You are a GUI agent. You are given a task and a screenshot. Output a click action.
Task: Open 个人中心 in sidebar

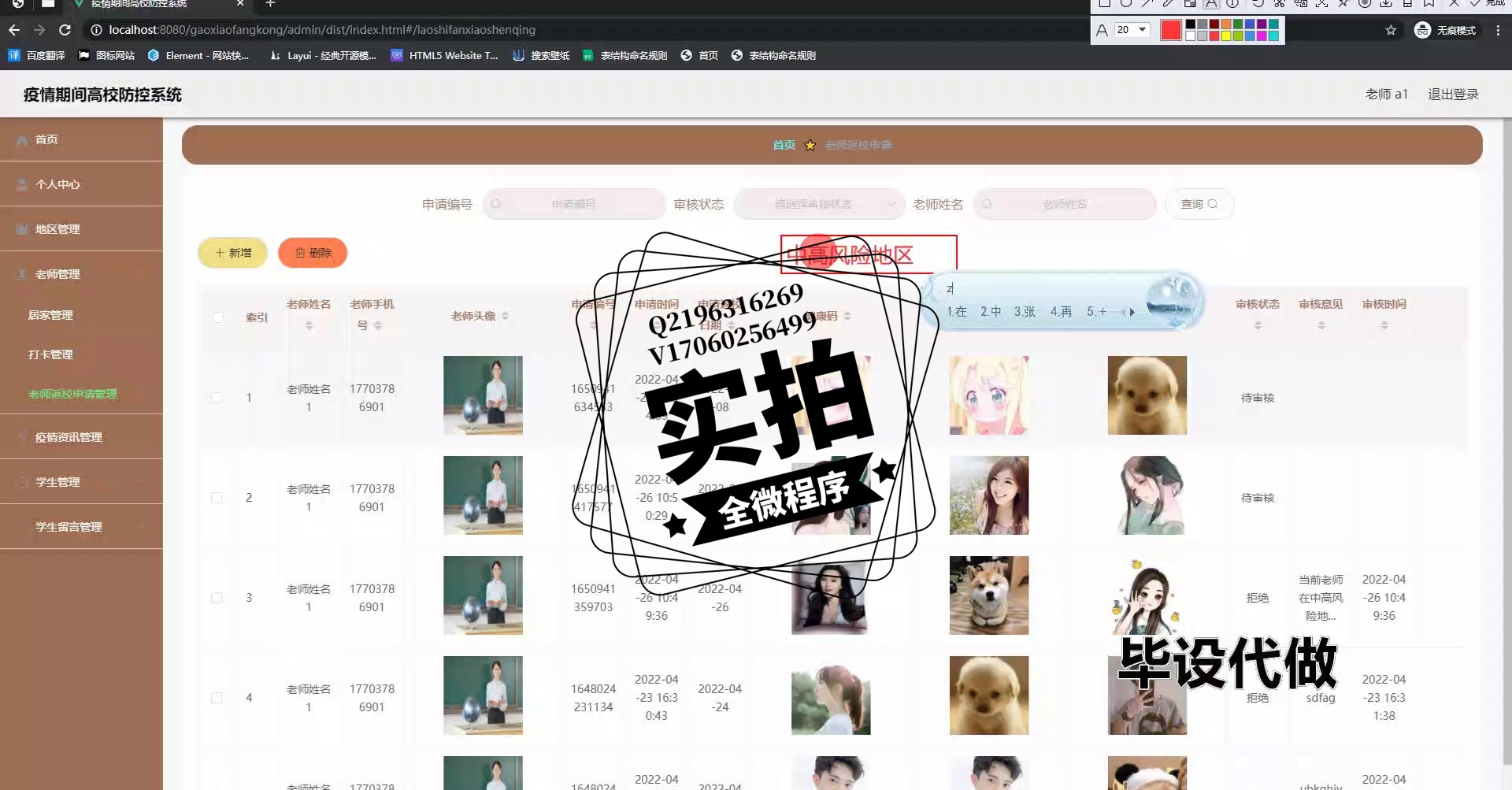81,184
